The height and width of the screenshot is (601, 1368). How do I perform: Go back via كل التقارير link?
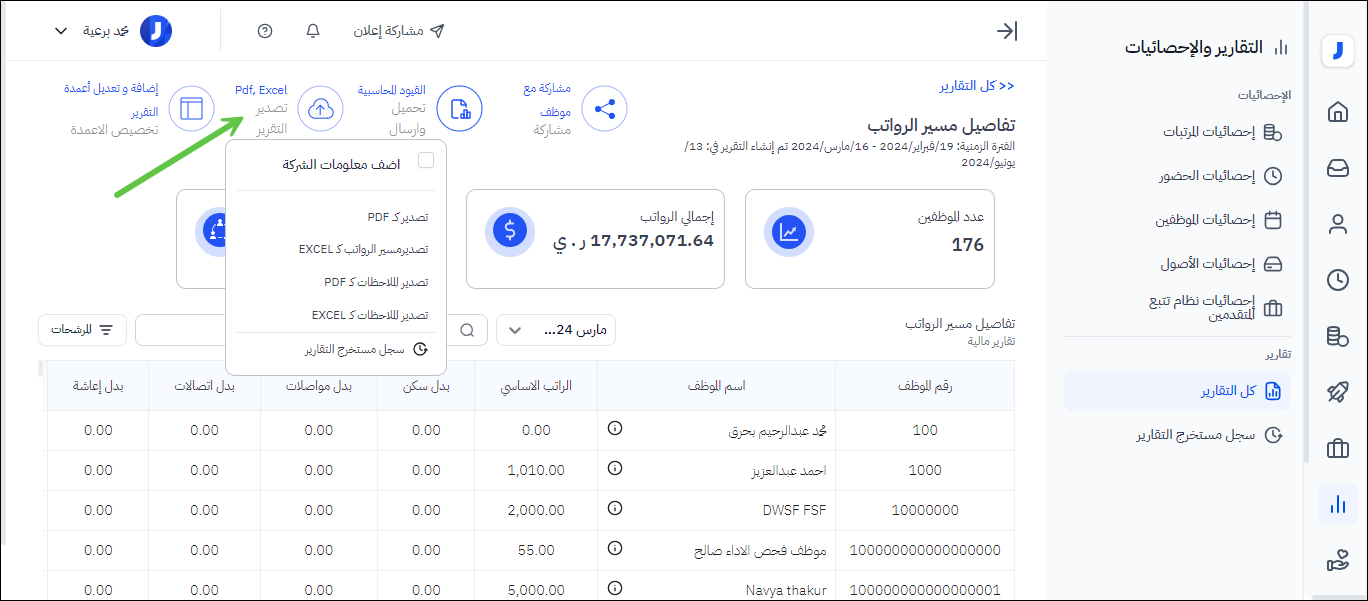tap(977, 86)
